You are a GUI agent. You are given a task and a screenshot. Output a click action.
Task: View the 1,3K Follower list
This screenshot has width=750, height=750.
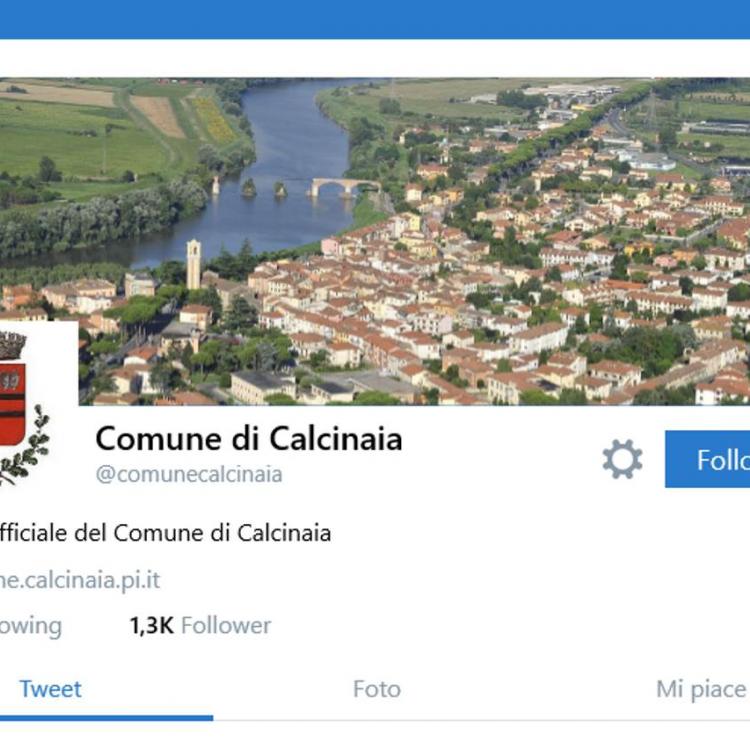(x=200, y=626)
